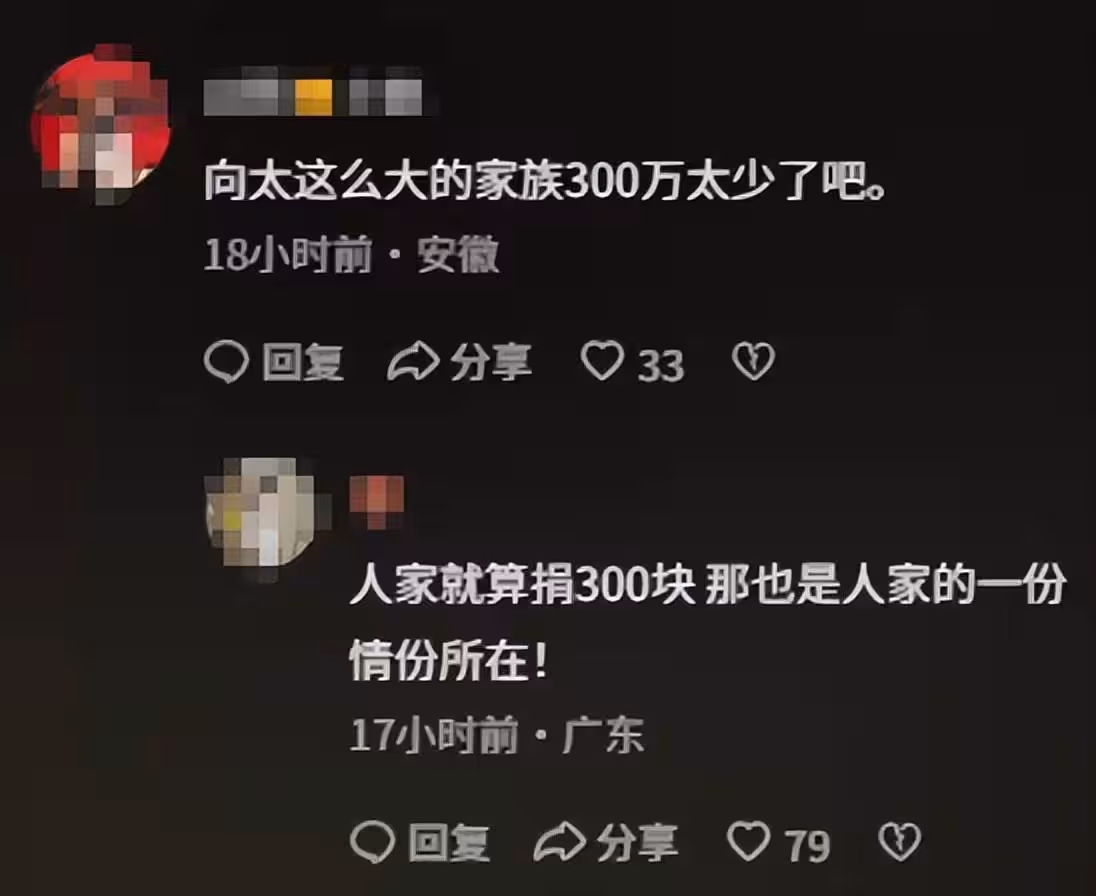The height and width of the screenshot is (896, 1096).
Task: Dislike the Anhui comment via broken heart
Action: pos(754,361)
